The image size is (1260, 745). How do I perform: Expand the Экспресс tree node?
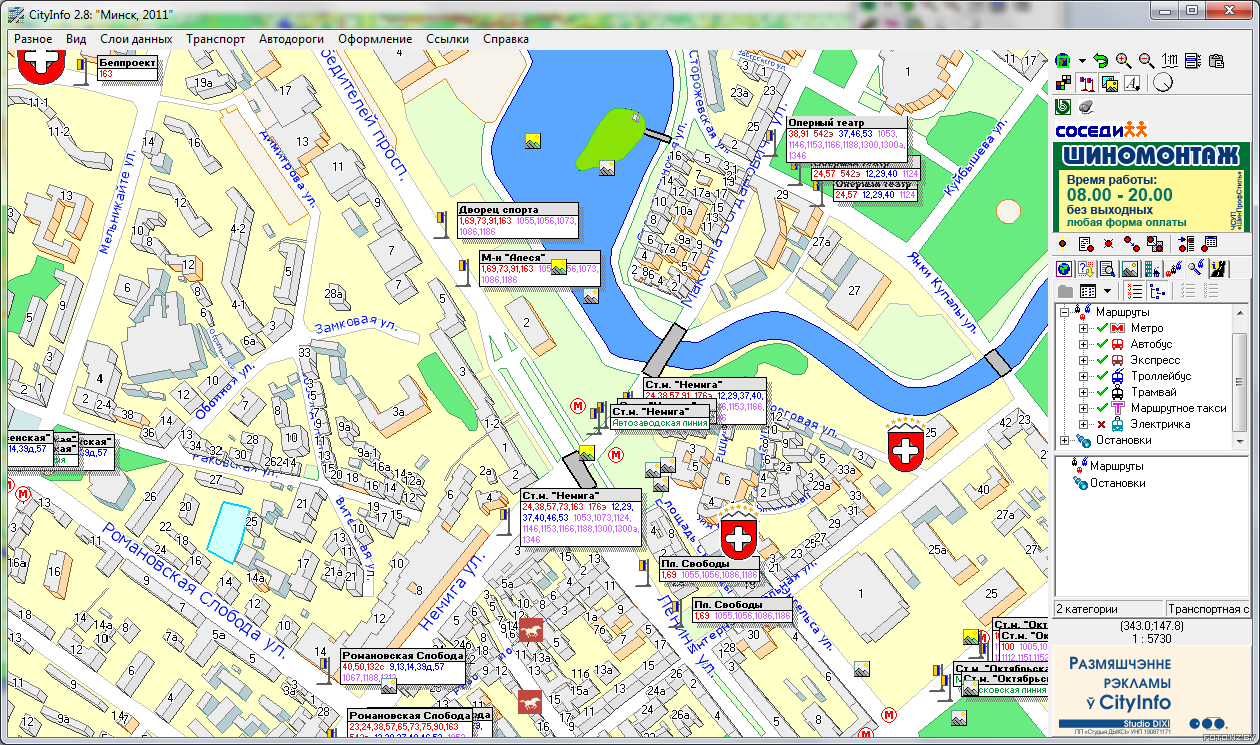coord(1084,360)
